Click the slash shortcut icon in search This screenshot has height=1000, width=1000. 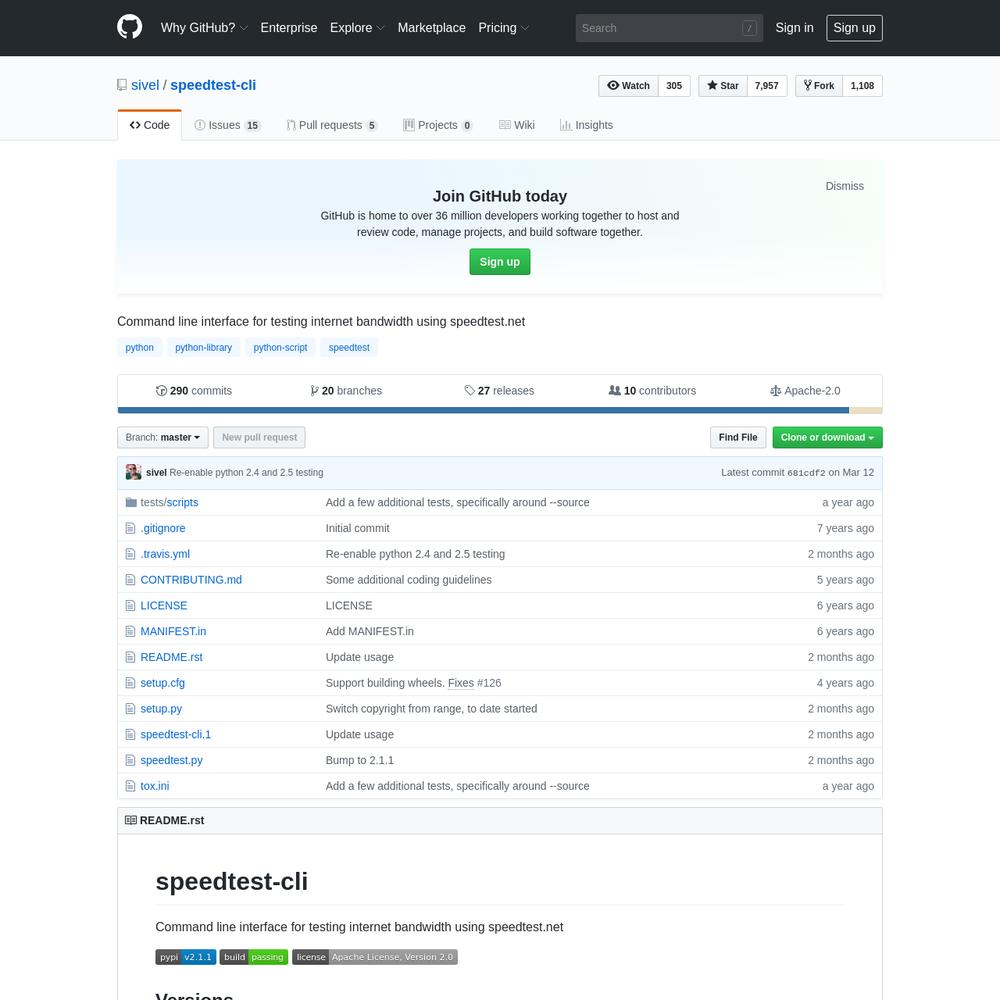point(749,28)
